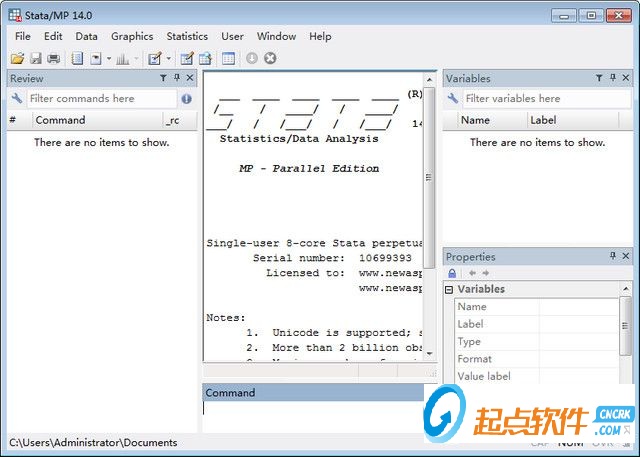640x457 pixels.
Task: Click the 'Filter commands here' field
Action: [x=102, y=99]
